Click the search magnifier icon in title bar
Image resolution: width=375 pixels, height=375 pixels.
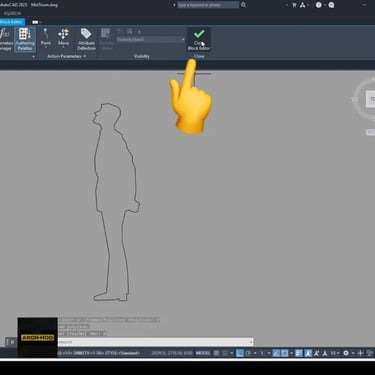coord(244,5)
